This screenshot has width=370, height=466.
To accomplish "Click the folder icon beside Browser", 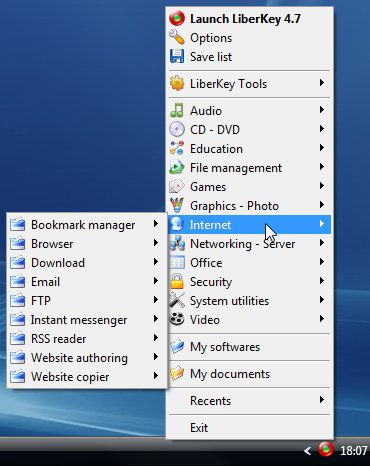I will 18,244.
